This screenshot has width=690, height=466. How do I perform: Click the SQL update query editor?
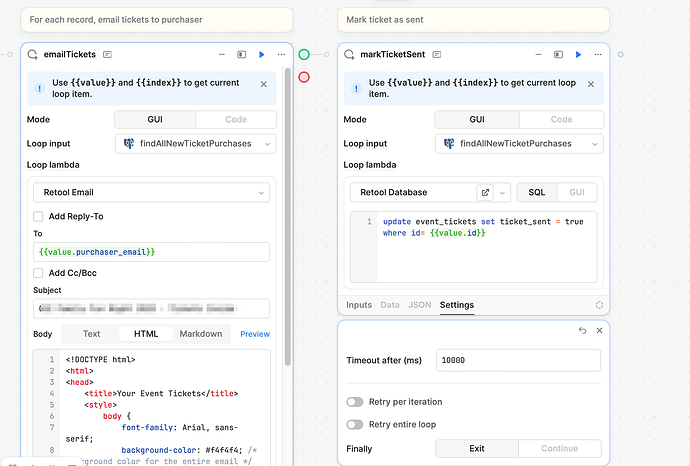click(473, 247)
